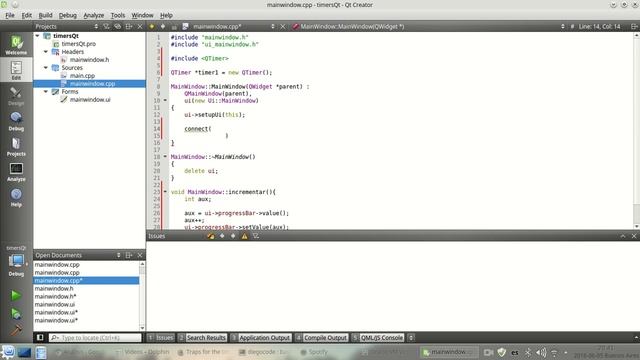Synchronize Projects tree with editor
The image size is (640, 360).
pyautogui.click(x=118, y=27)
